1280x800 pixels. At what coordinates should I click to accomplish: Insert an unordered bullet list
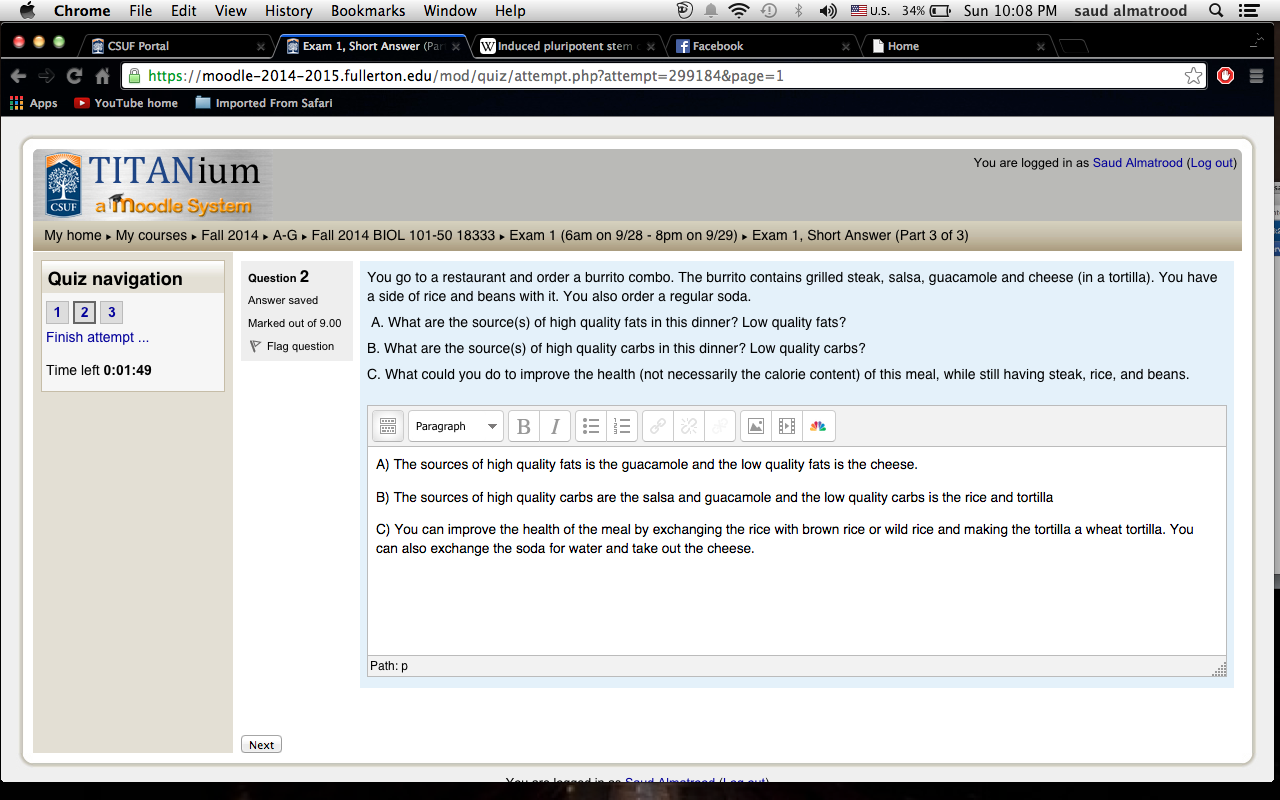click(x=591, y=427)
